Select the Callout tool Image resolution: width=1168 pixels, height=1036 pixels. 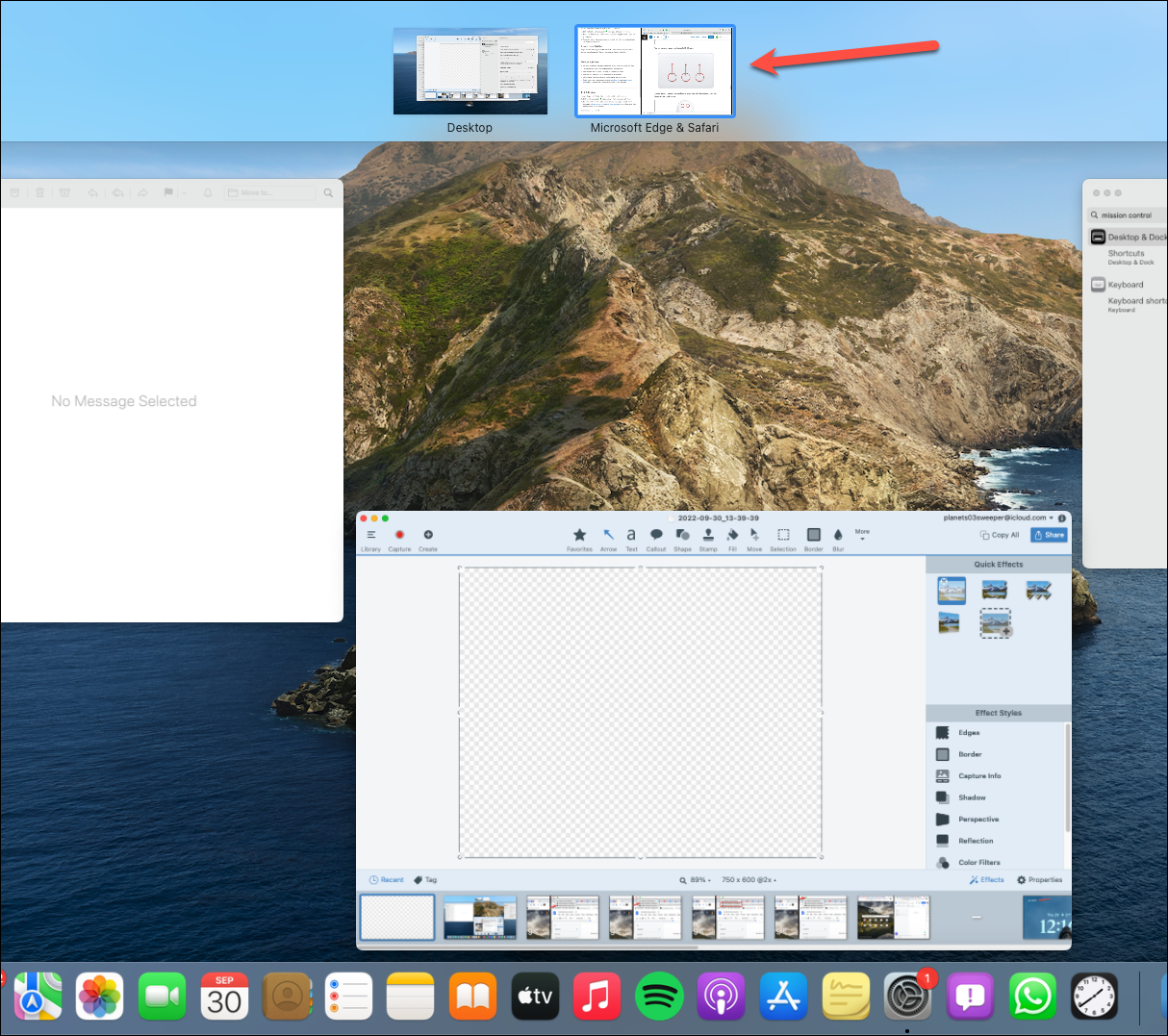click(656, 540)
